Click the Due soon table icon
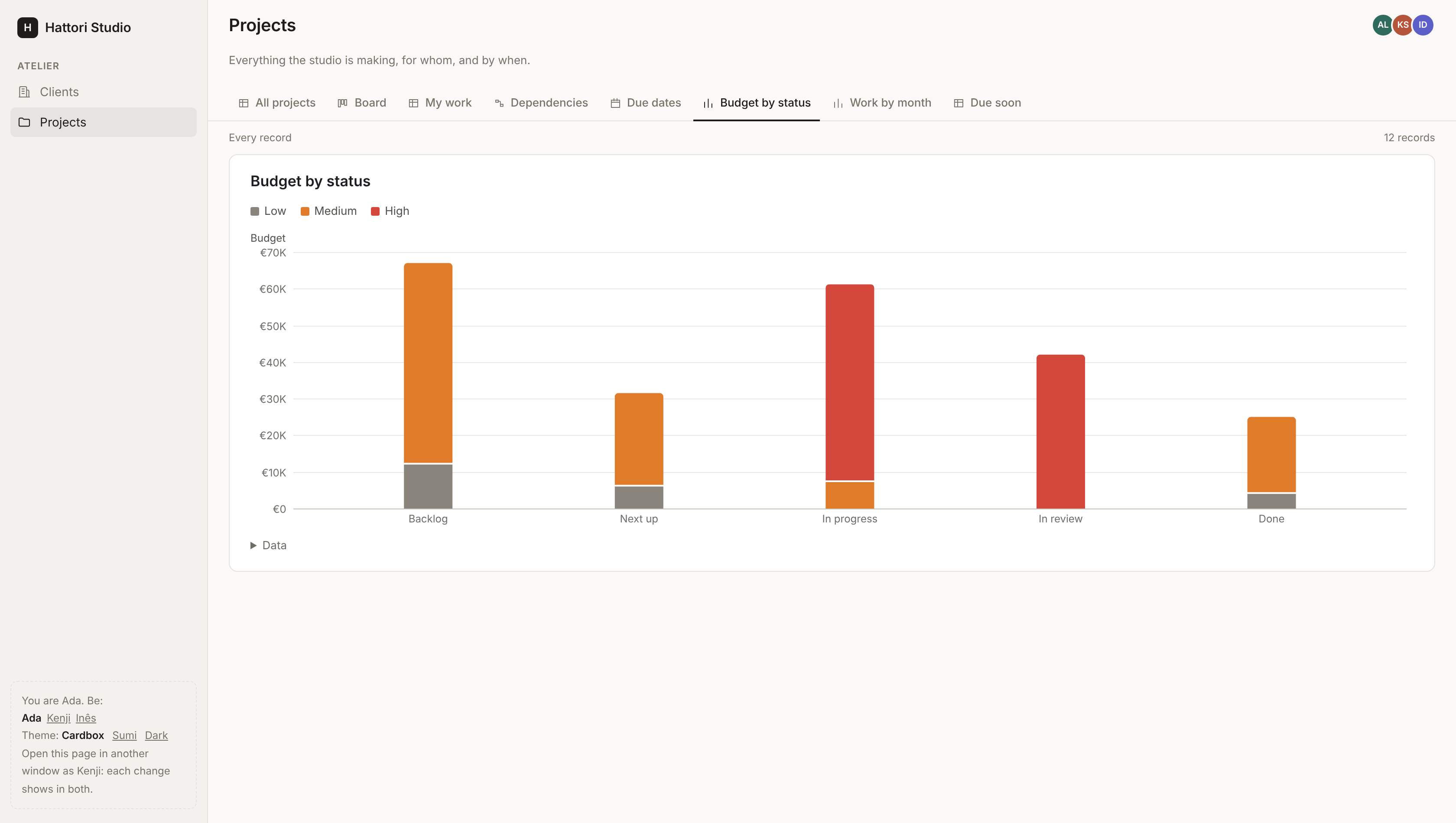 tap(959, 103)
